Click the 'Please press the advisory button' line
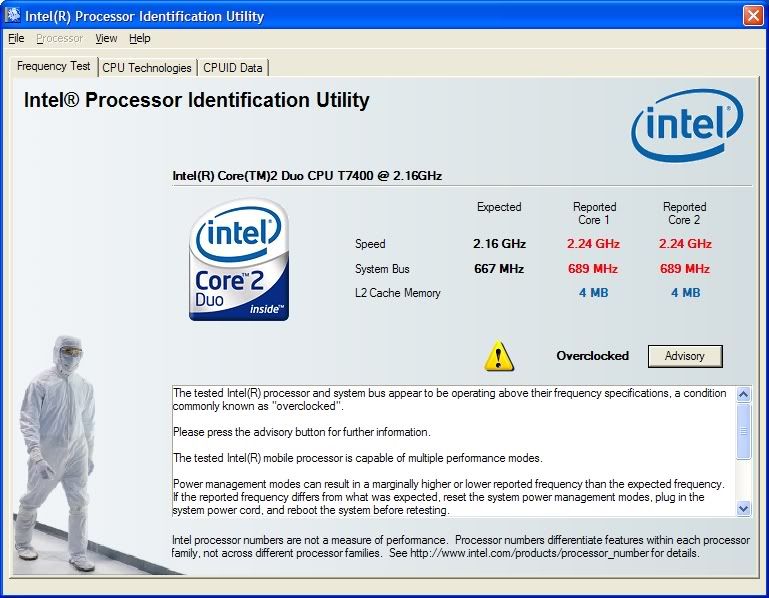The width and height of the screenshot is (769, 598). 302,432
